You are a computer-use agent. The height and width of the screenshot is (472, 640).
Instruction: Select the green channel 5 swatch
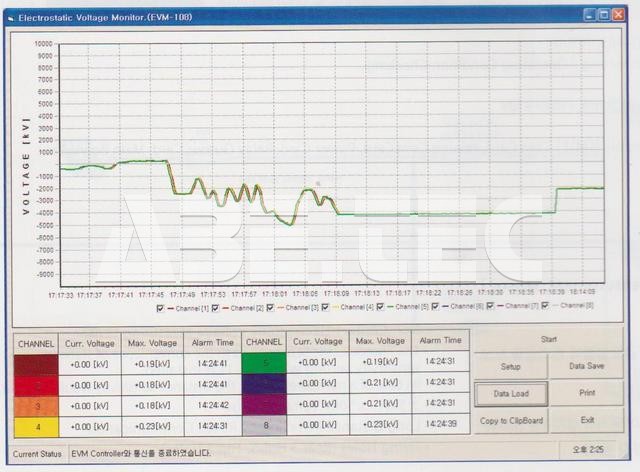coord(266,364)
